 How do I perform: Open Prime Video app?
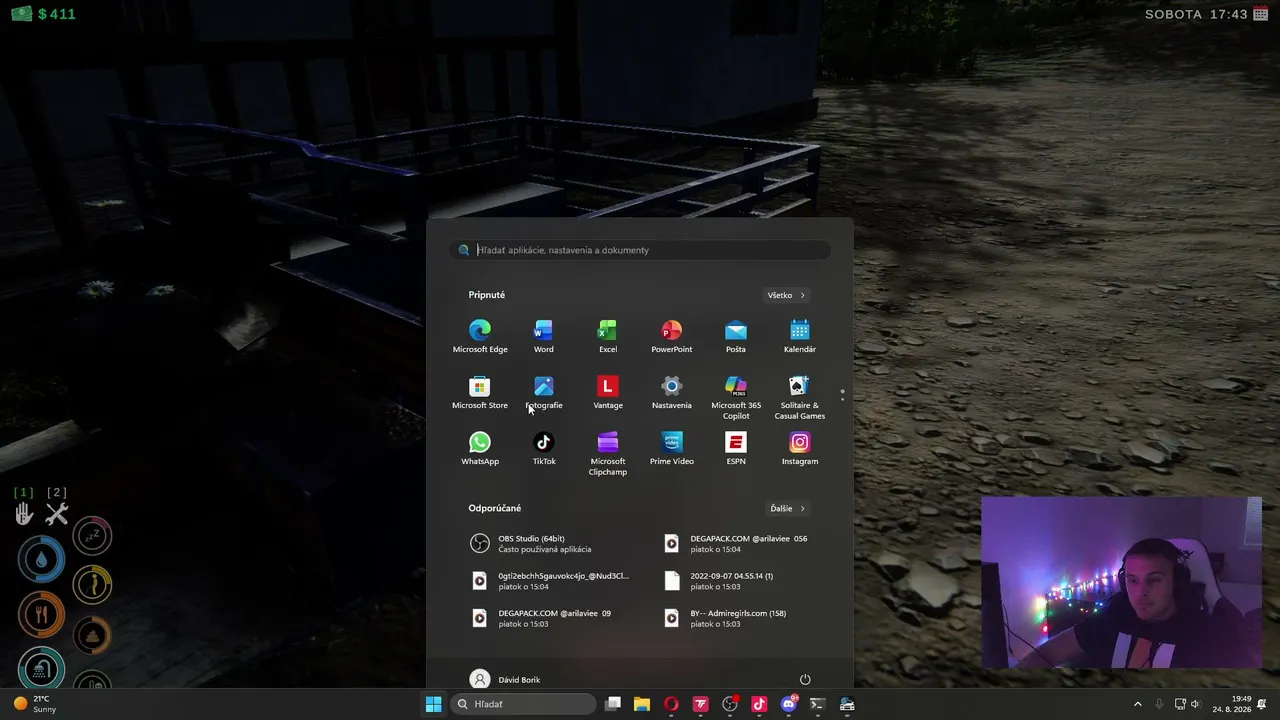click(x=672, y=448)
